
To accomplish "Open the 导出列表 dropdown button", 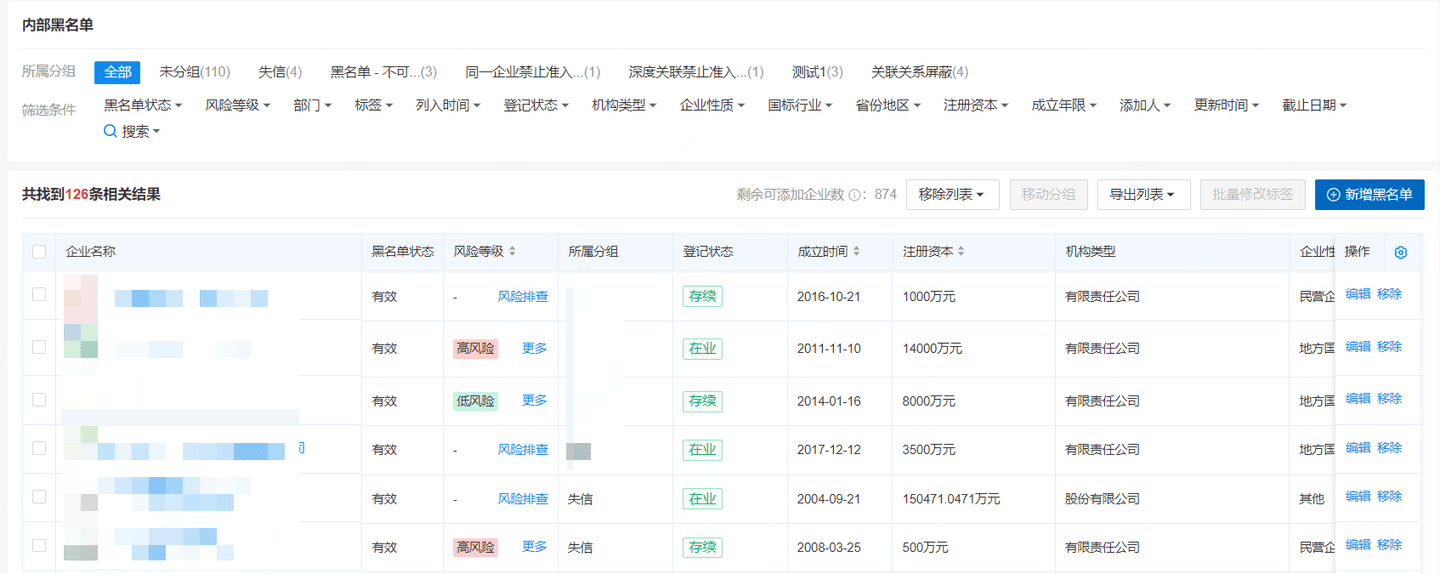I will tap(1144, 195).
